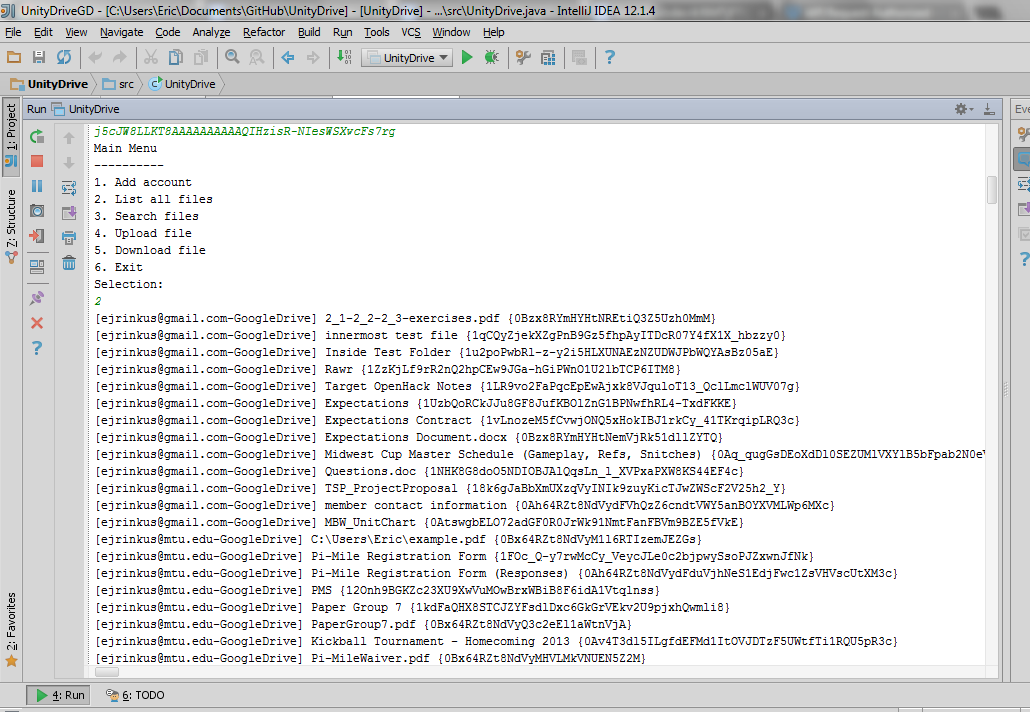Select UnityDrive class breadcrumb
This screenshot has width=1032, height=712.
(182, 84)
